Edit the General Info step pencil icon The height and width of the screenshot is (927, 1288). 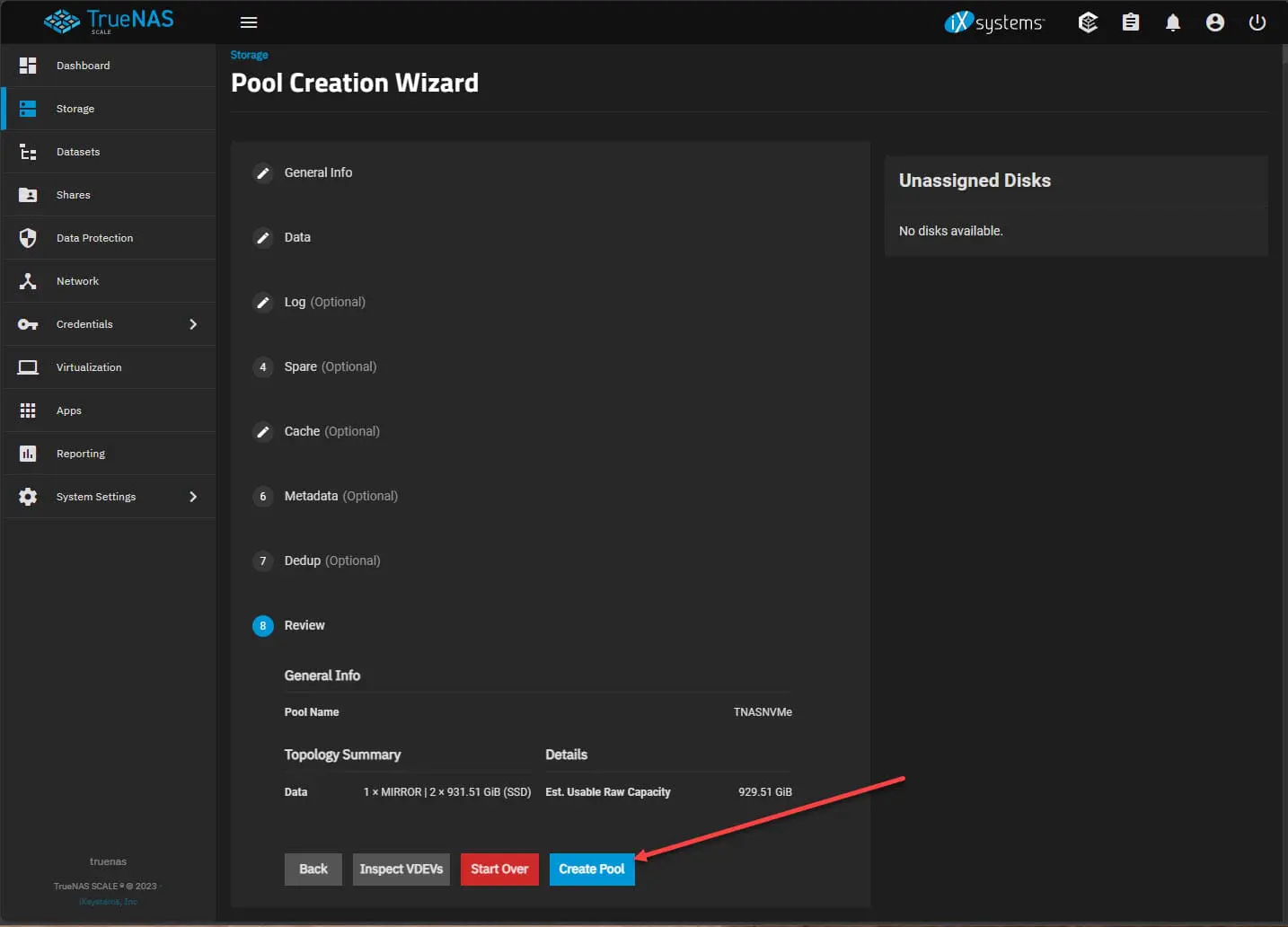[263, 173]
